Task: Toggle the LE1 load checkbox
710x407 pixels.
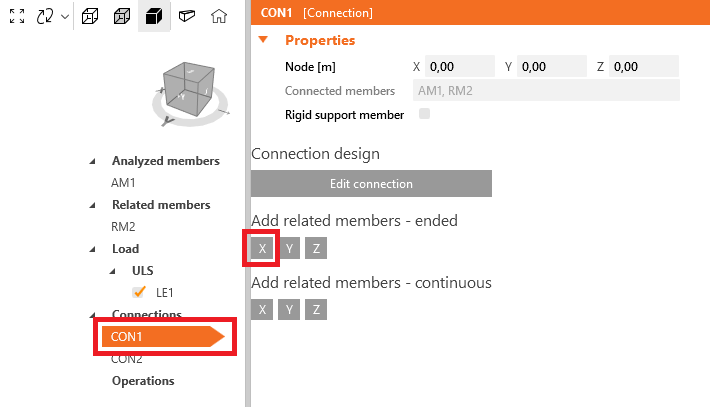Action: (140, 292)
